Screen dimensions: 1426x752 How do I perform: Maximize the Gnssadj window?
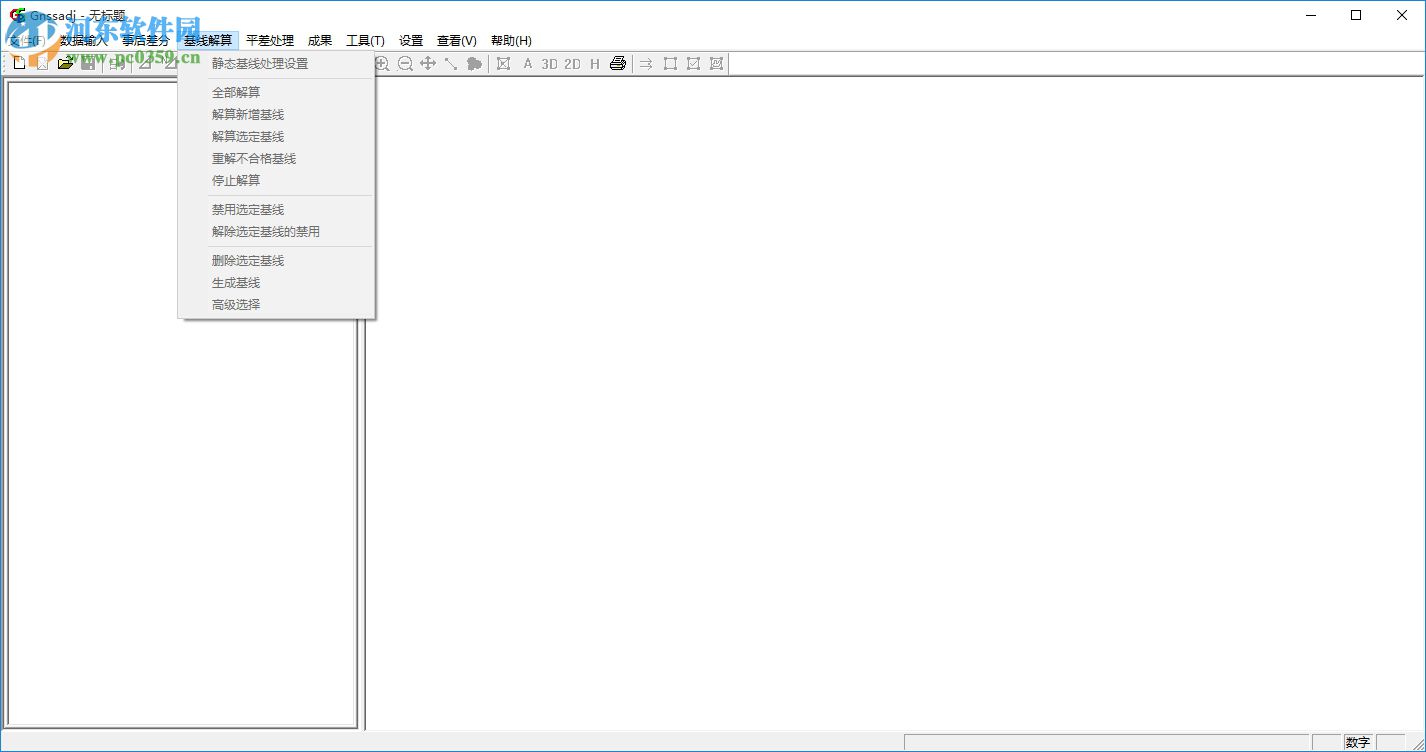coord(1356,15)
